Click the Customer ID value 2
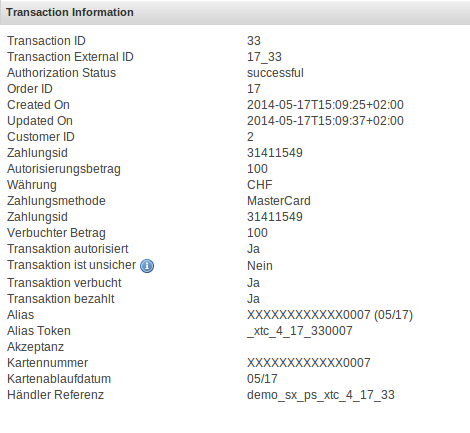 point(250,137)
